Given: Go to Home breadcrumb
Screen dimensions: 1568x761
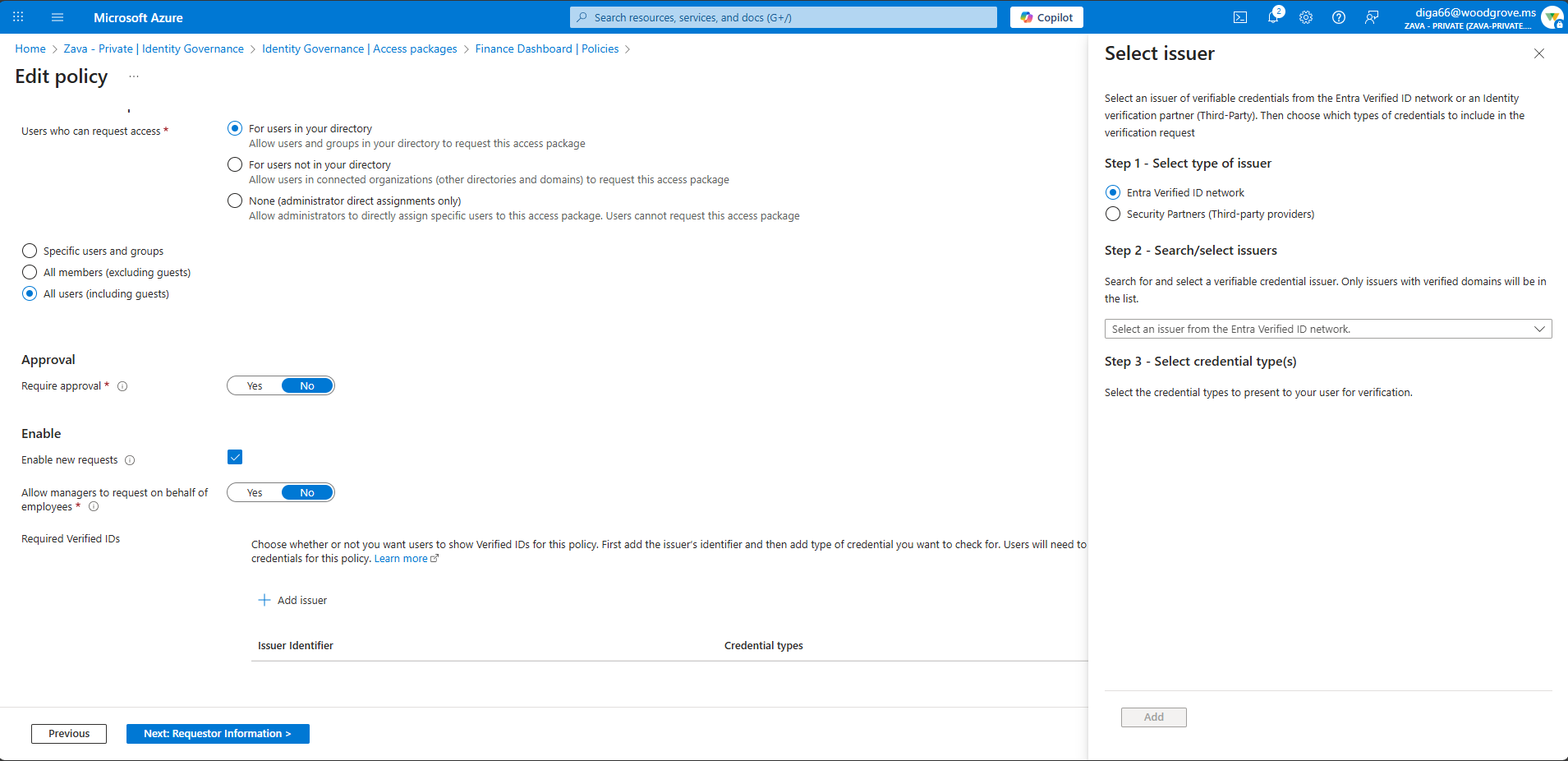Looking at the screenshot, I should 30,48.
